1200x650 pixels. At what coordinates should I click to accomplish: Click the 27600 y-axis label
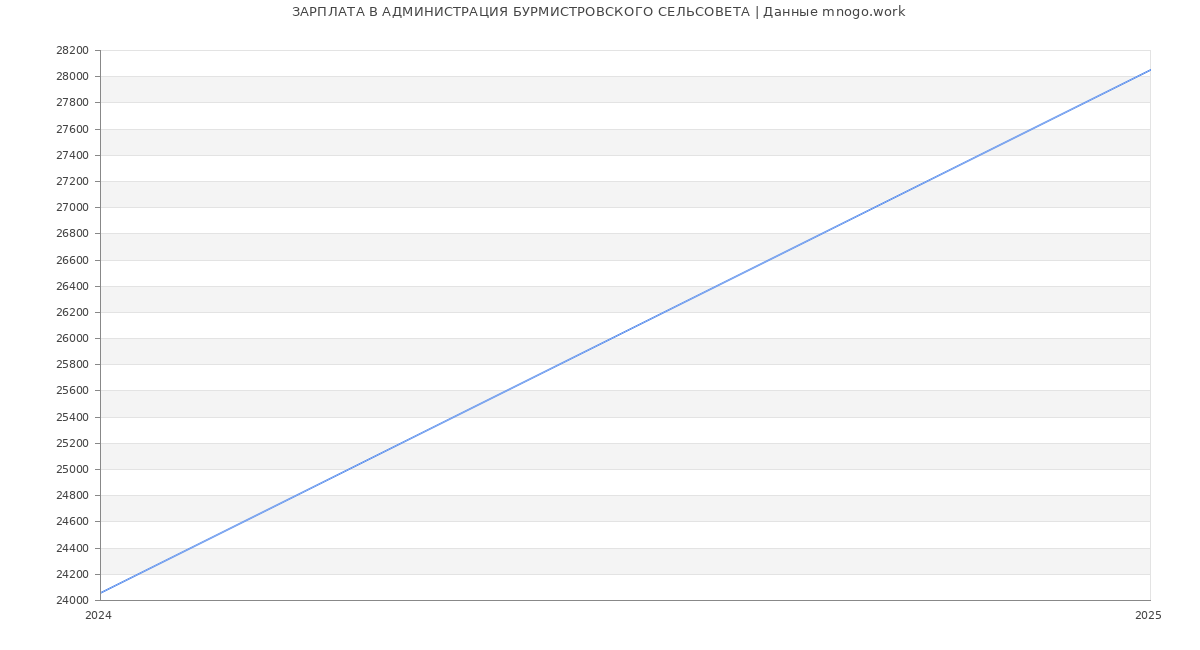tap(72, 129)
